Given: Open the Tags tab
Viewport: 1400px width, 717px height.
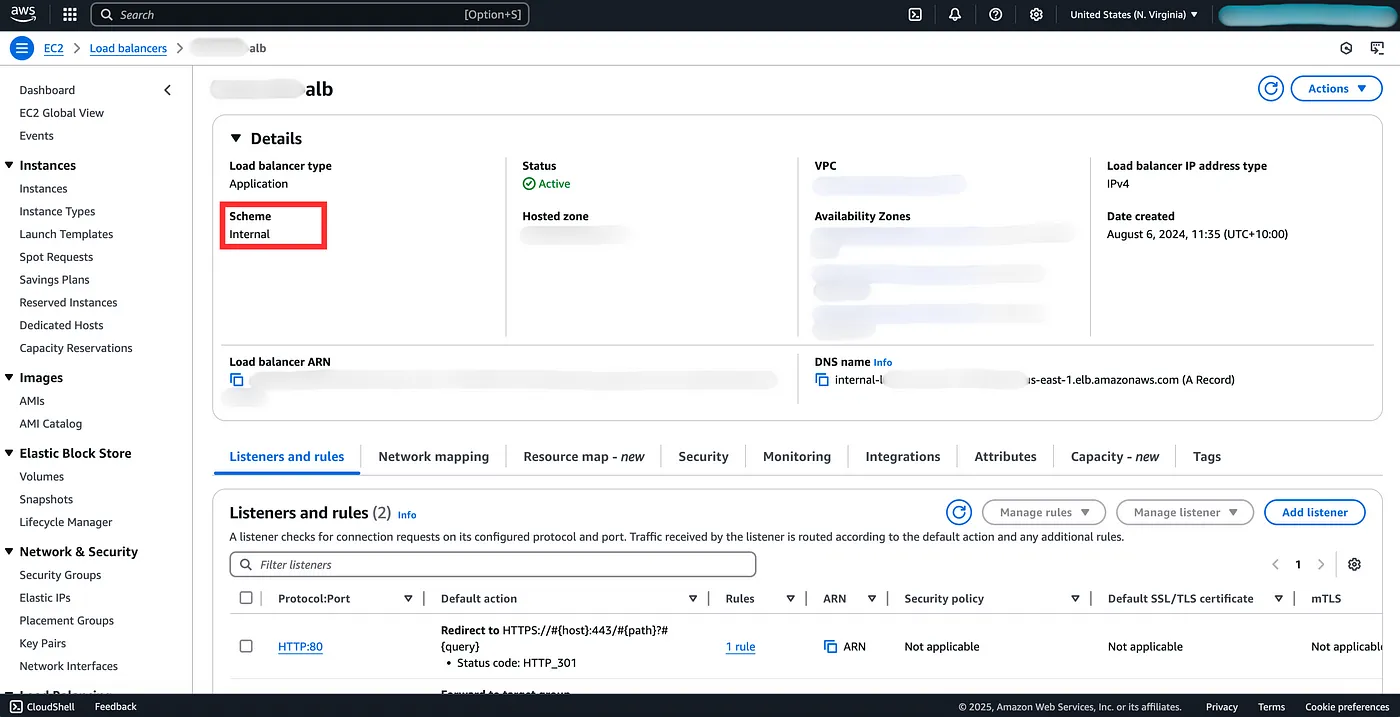Looking at the screenshot, I should (1207, 457).
